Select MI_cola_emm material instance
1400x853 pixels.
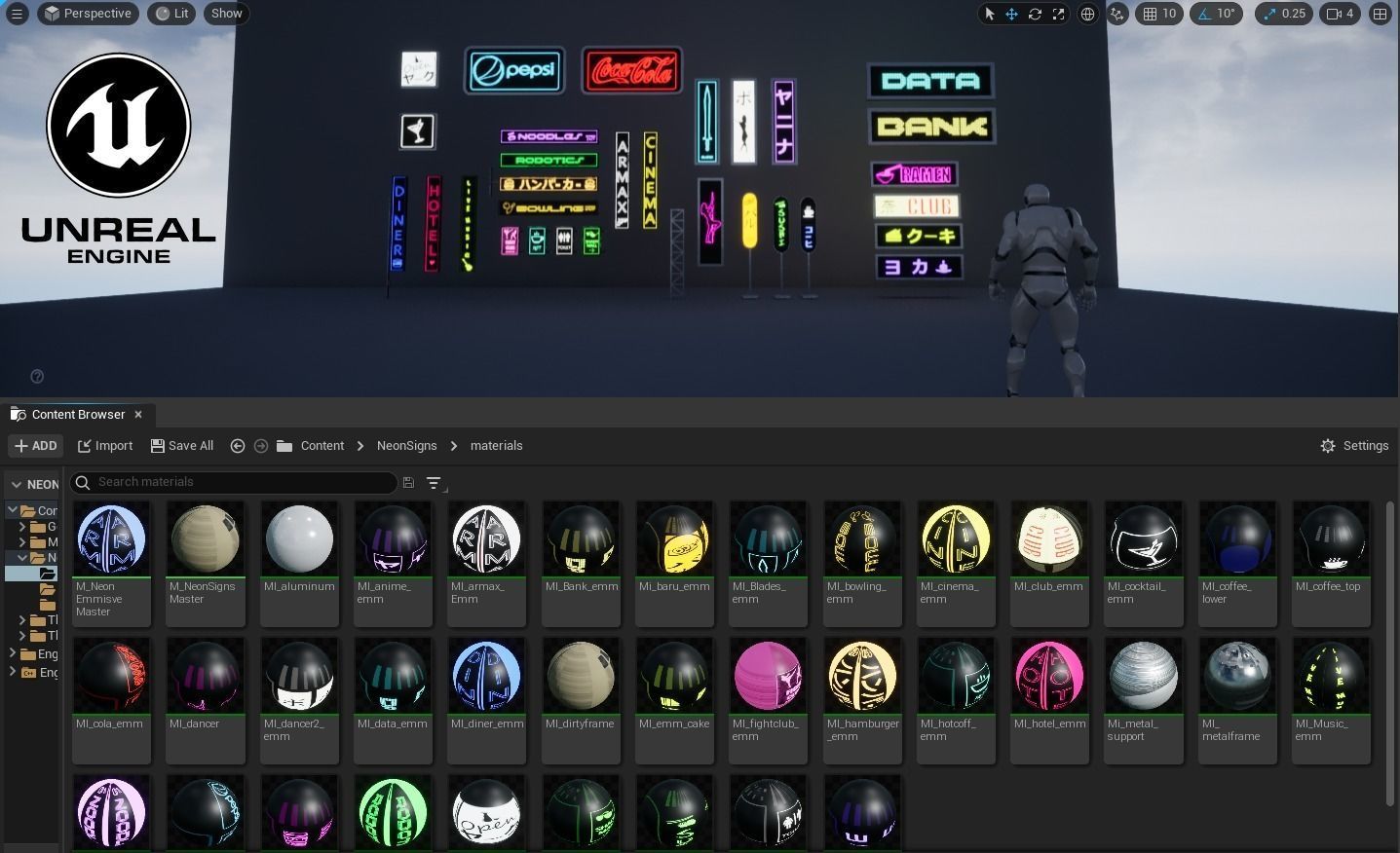point(111,700)
